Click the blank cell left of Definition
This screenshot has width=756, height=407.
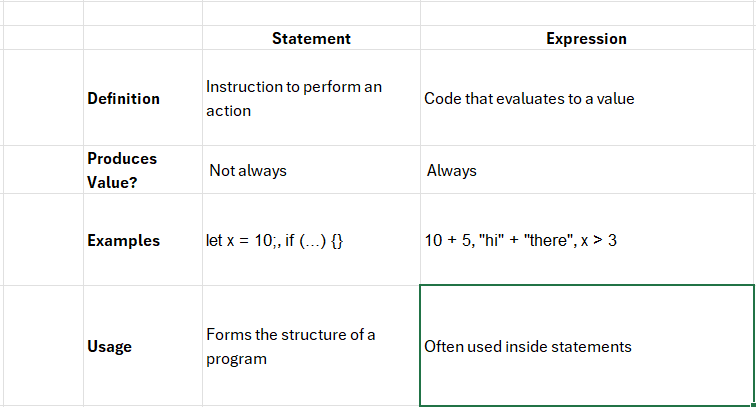tap(43, 97)
